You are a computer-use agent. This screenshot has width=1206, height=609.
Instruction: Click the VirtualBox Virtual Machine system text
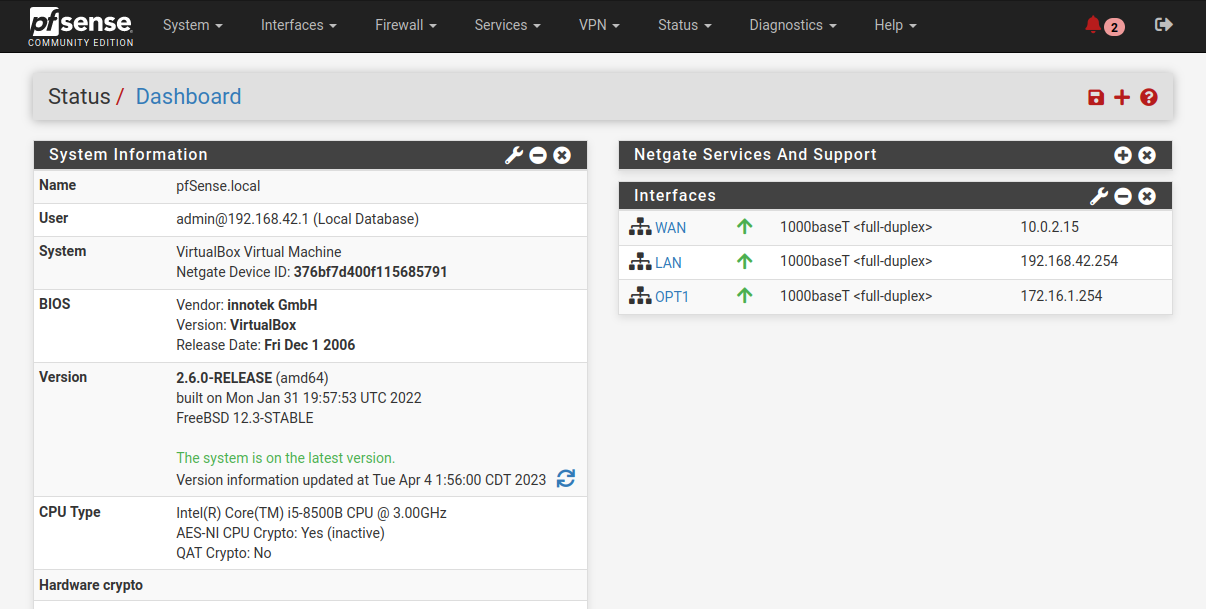point(259,252)
